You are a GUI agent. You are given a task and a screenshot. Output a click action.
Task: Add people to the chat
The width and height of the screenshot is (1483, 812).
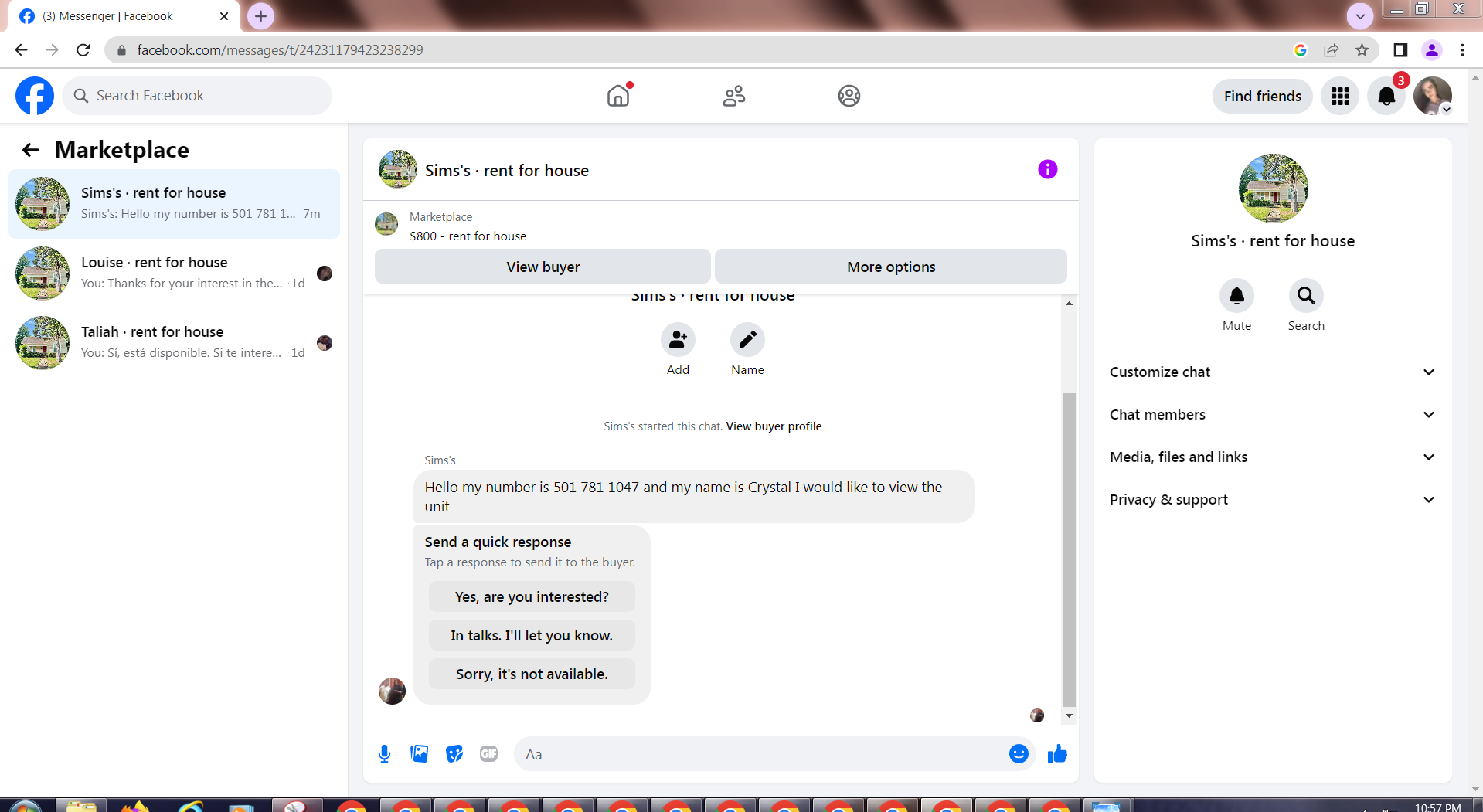tap(678, 340)
